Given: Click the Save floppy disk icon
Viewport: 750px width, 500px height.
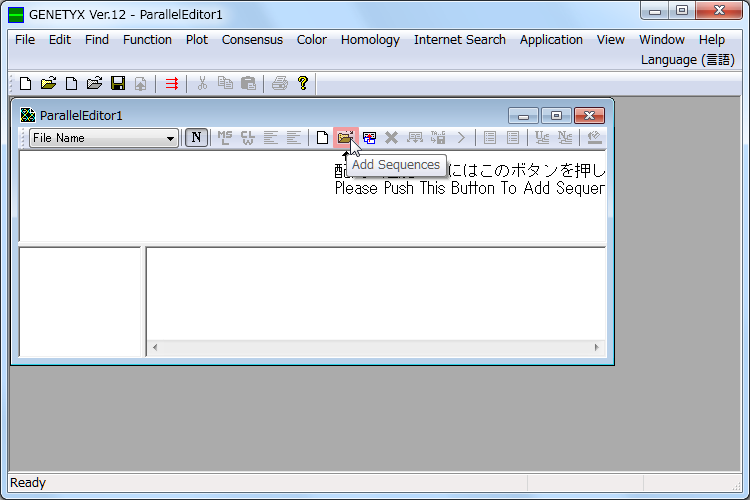Looking at the screenshot, I should 118,84.
